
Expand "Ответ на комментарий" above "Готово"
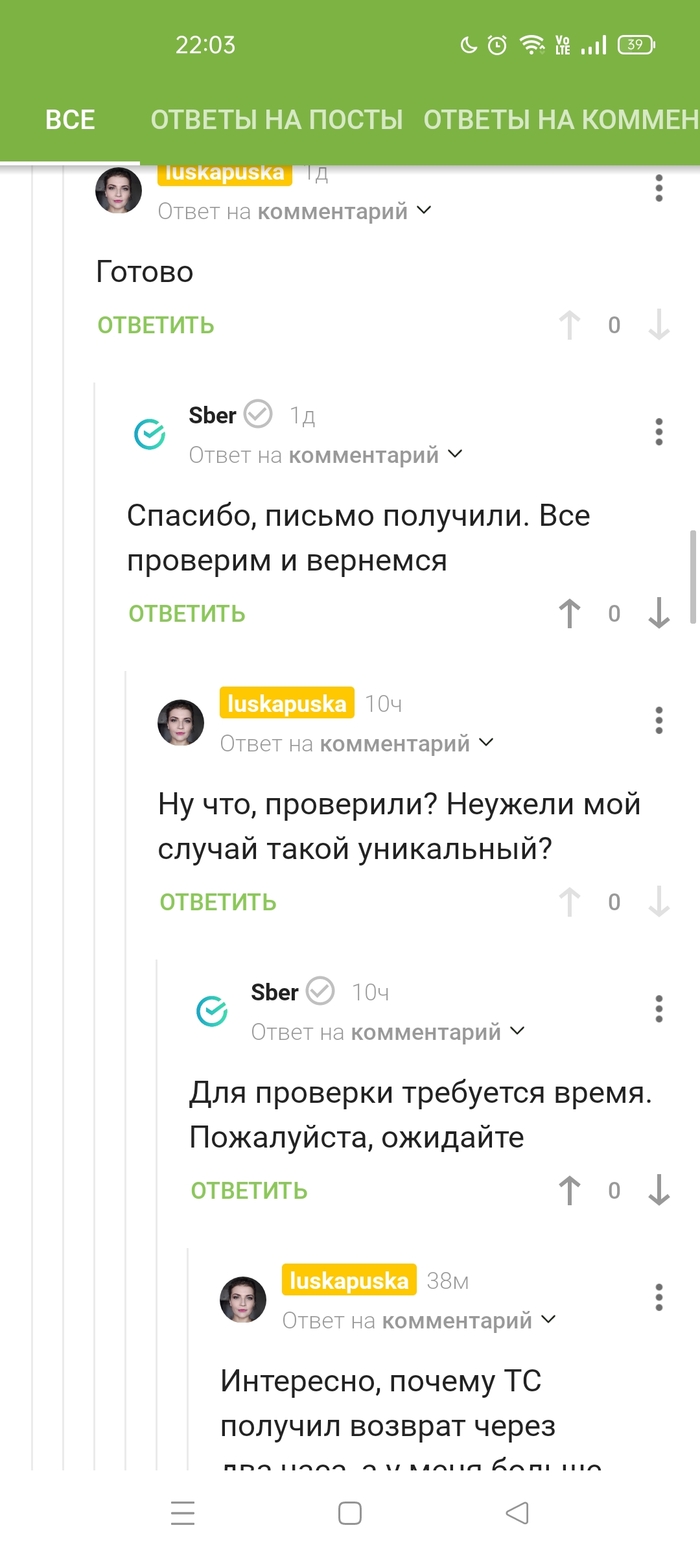point(294,211)
